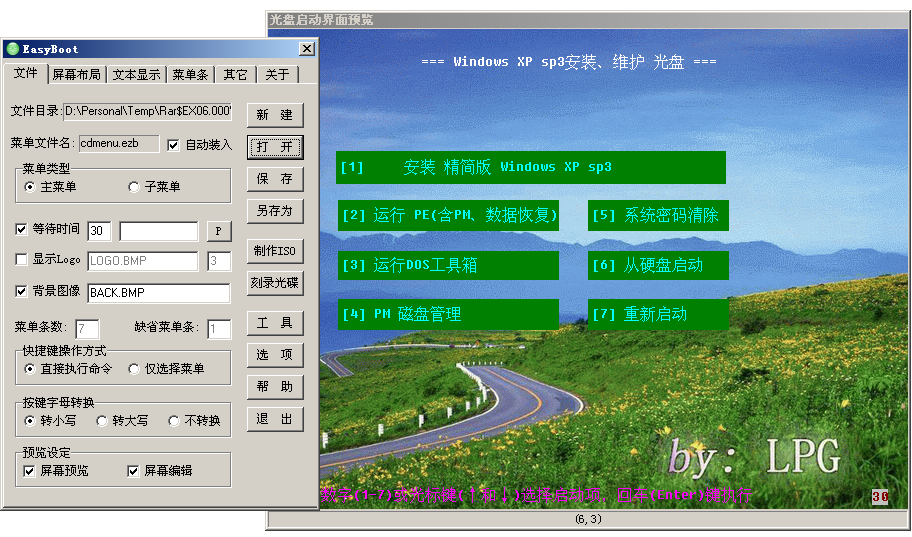Select the 子菜单 radio button

point(134,187)
